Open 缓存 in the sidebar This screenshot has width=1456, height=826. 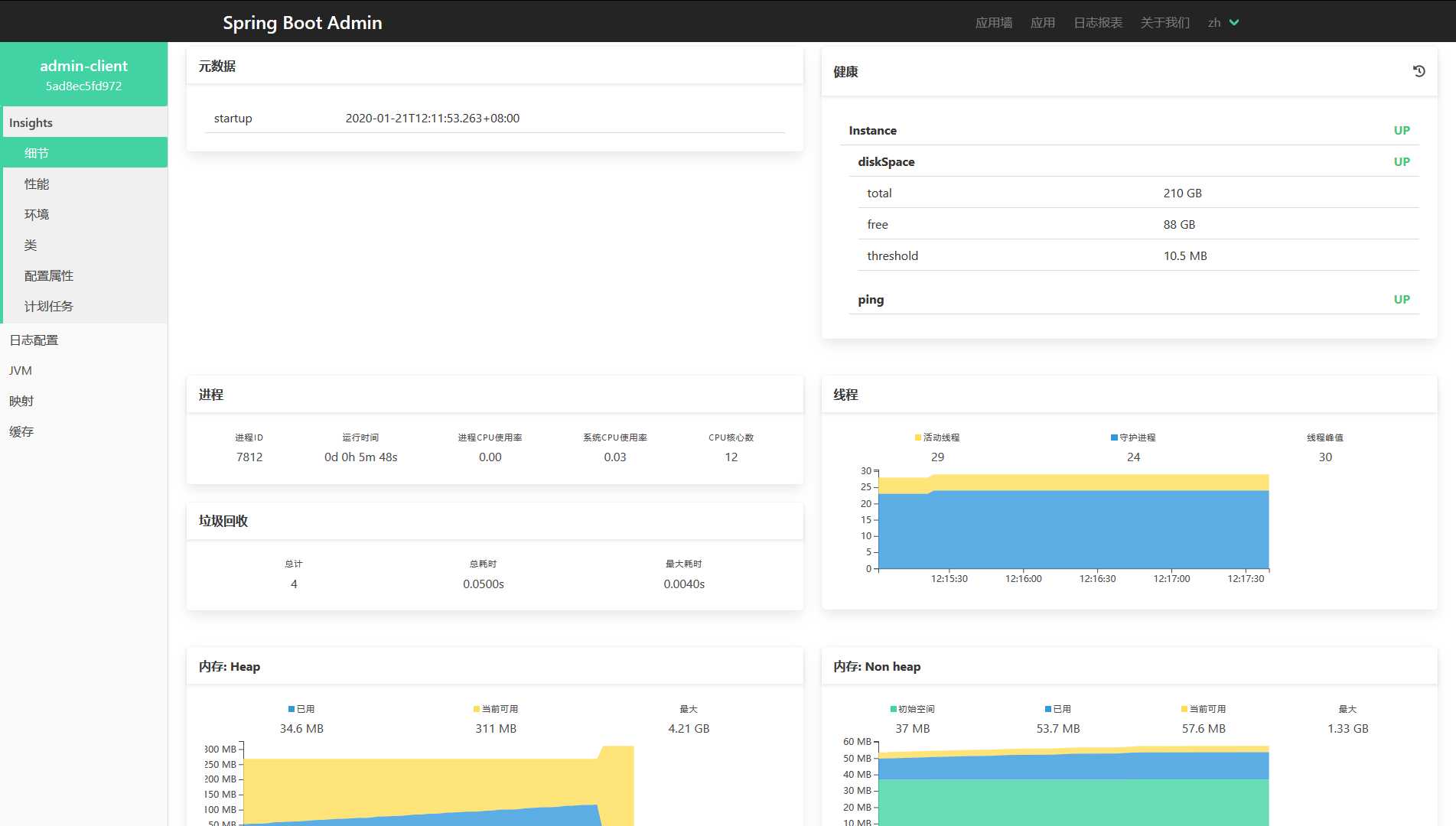point(84,431)
